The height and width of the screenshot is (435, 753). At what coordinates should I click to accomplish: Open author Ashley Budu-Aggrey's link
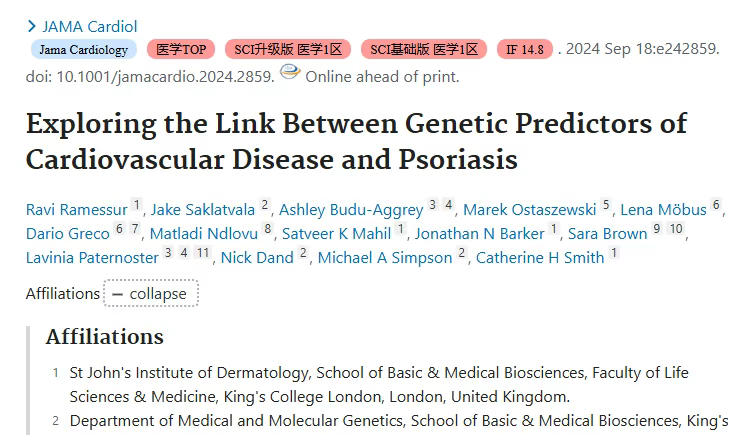(351, 210)
